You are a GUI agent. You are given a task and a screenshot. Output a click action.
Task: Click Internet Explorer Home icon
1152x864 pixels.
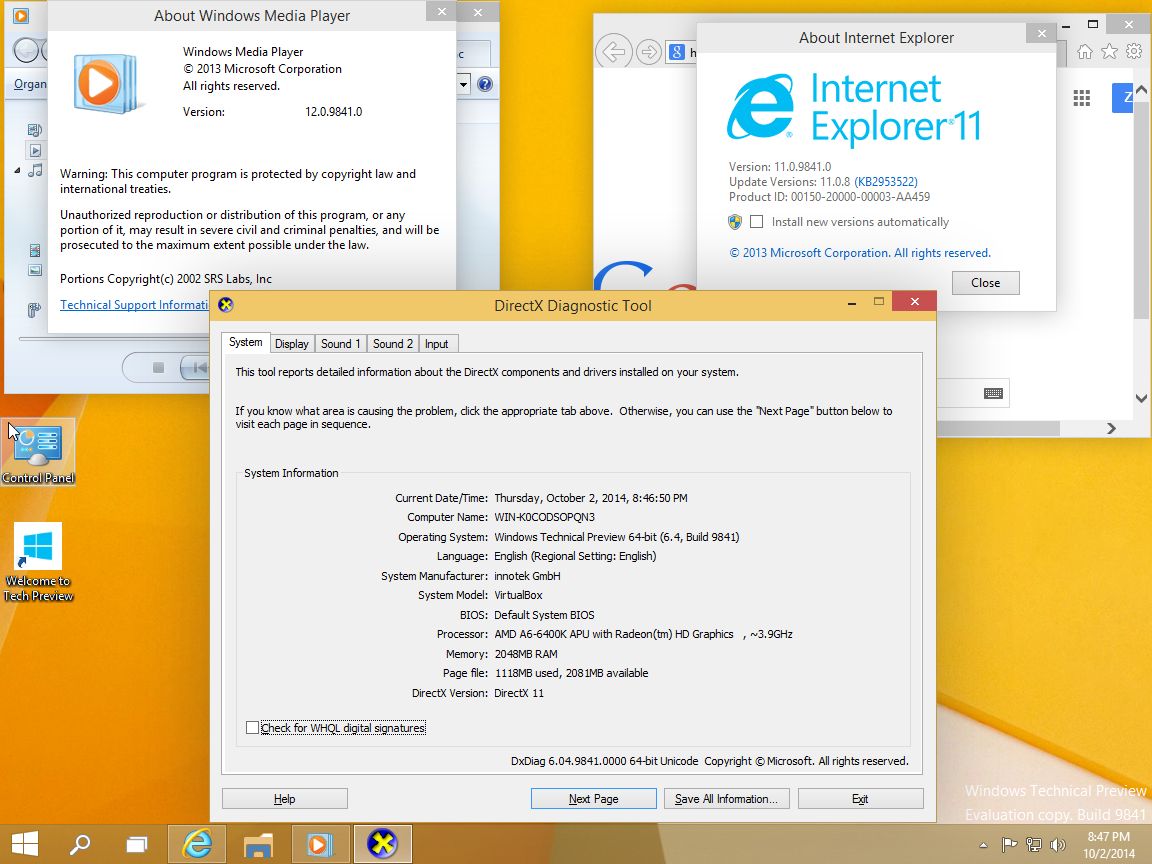(1084, 51)
